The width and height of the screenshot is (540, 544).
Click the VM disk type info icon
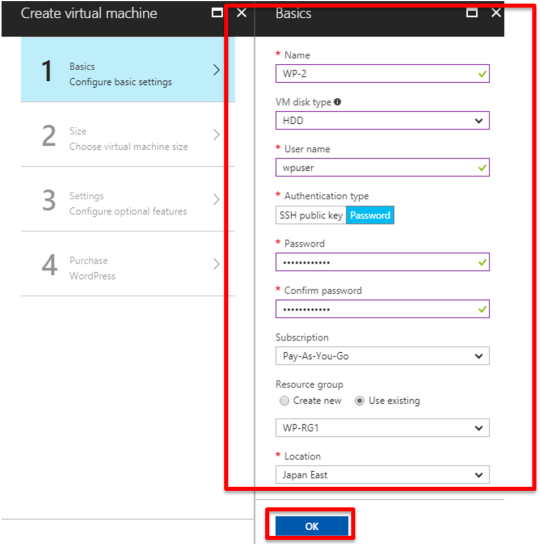[x=337, y=102]
